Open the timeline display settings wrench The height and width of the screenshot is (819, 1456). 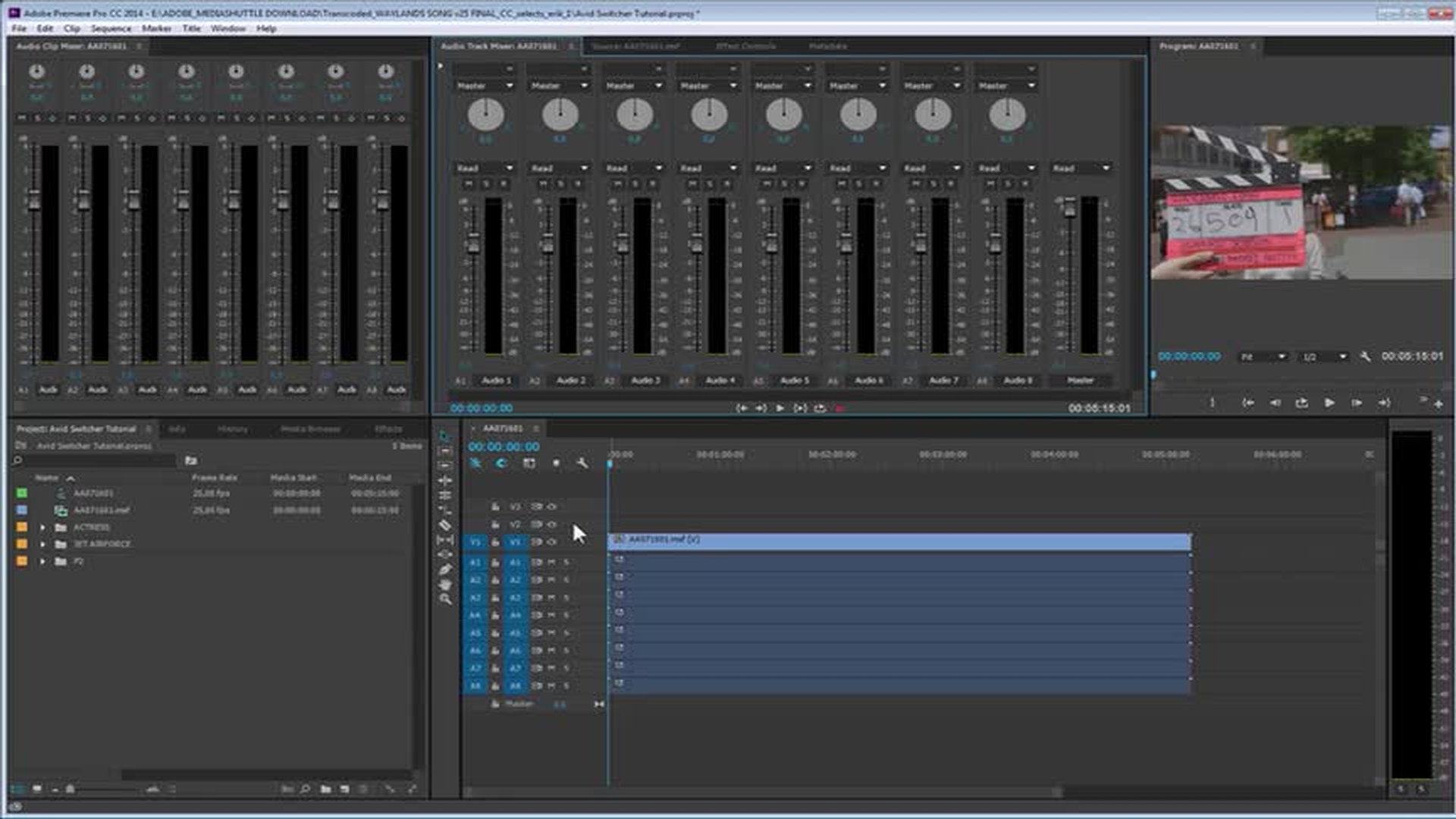pyautogui.click(x=582, y=463)
